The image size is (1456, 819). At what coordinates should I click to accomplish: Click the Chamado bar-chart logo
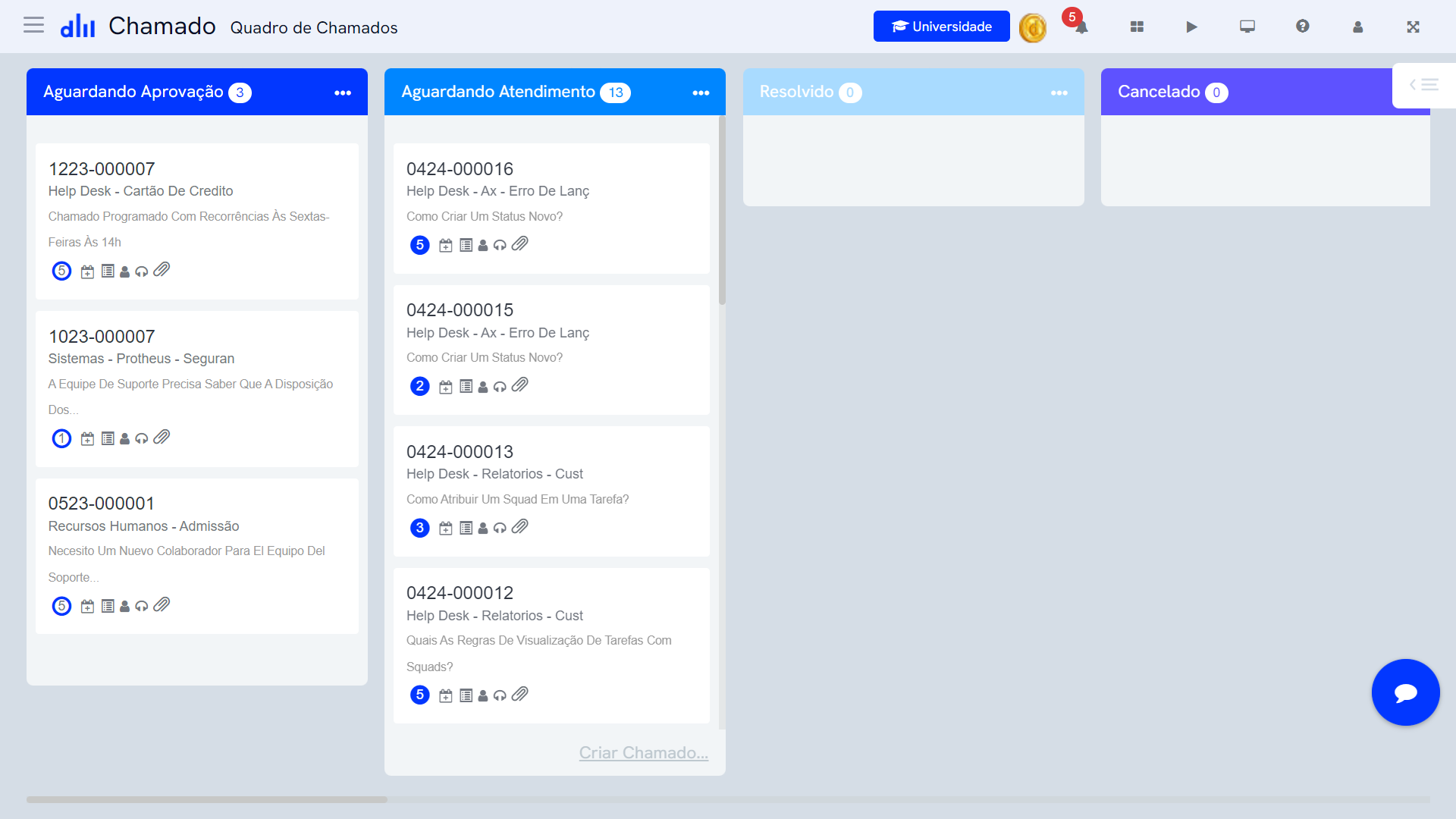point(77,27)
